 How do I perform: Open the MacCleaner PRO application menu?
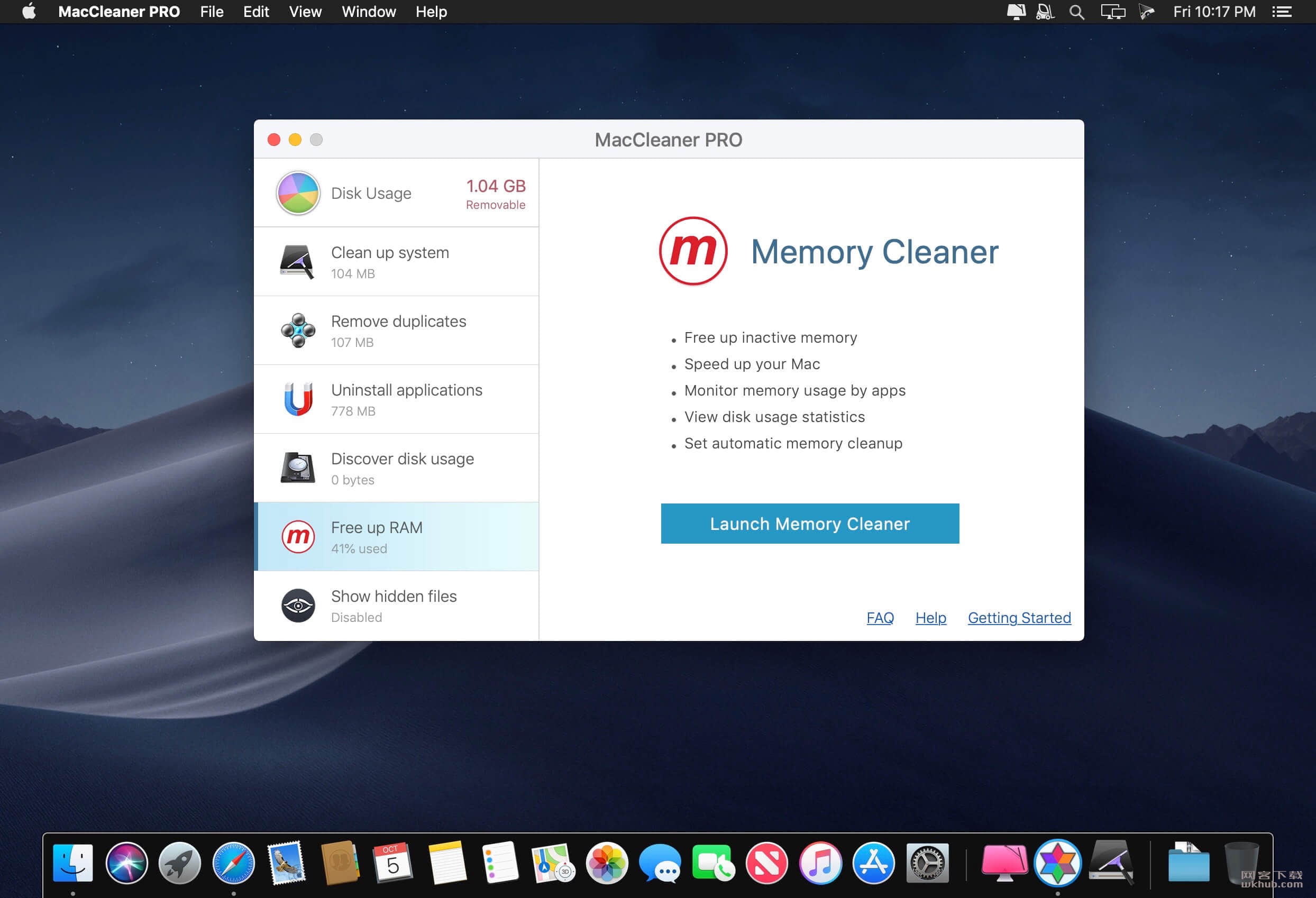pos(119,12)
